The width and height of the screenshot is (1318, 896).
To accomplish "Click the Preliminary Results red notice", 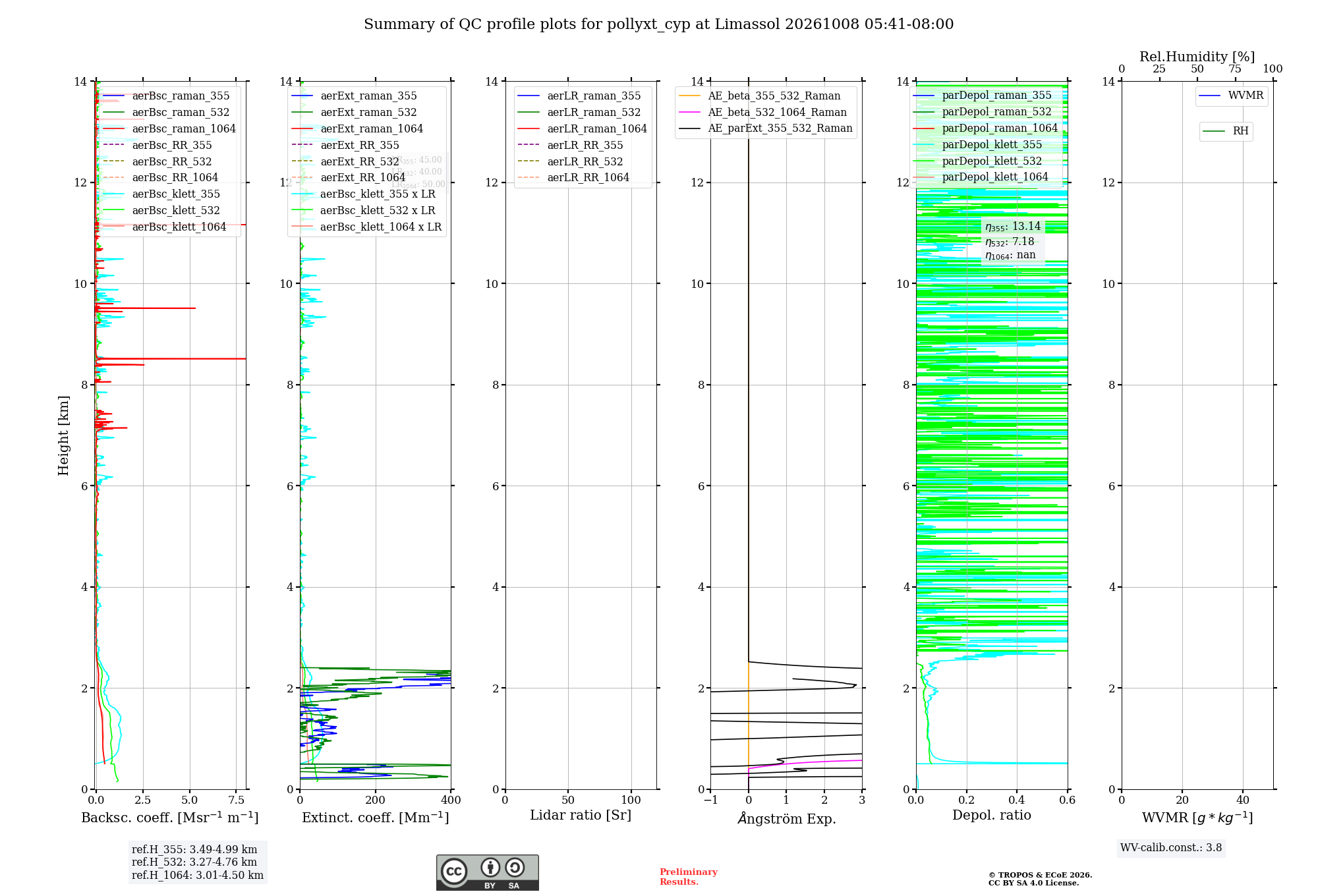I will [689, 877].
